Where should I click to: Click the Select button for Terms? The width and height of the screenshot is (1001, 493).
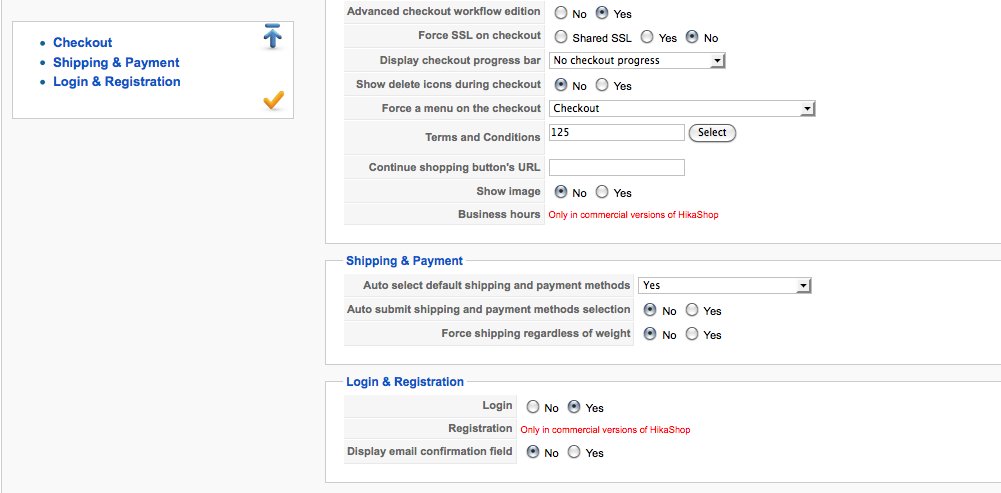pos(712,133)
